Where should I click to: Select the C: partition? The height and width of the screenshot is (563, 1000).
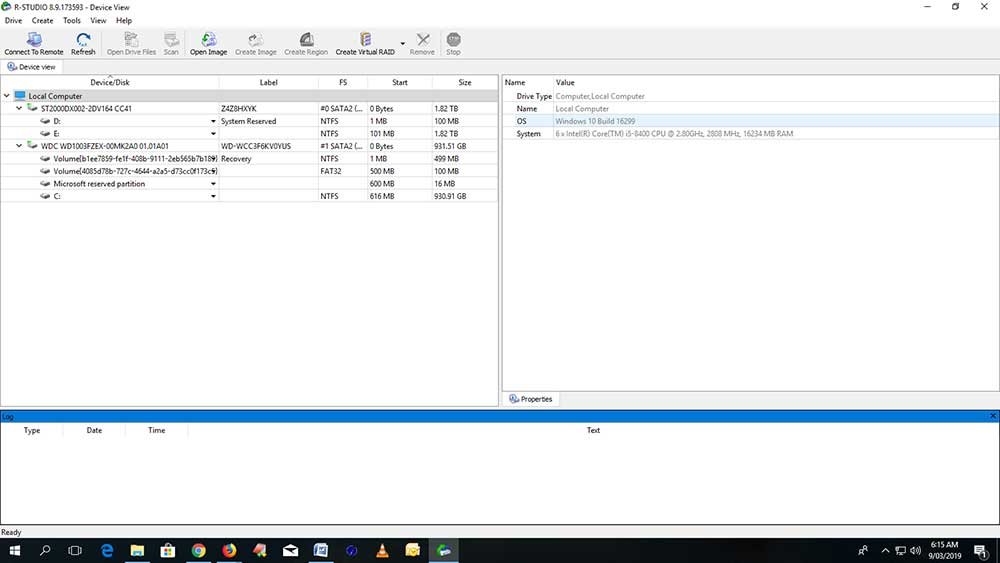click(x=57, y=196)
